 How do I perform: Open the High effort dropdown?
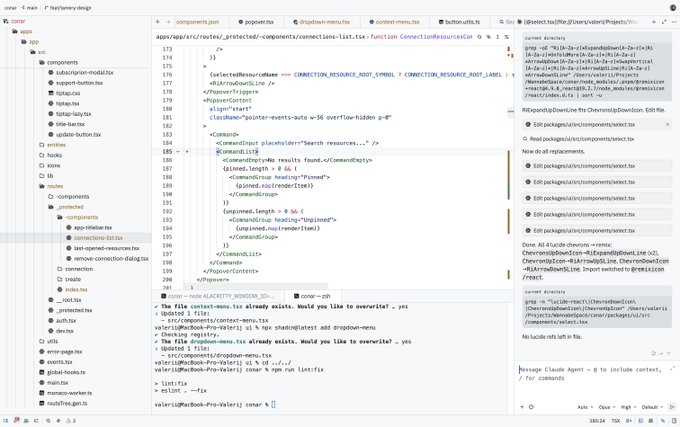pyautogui.click(x=628, y=407)
